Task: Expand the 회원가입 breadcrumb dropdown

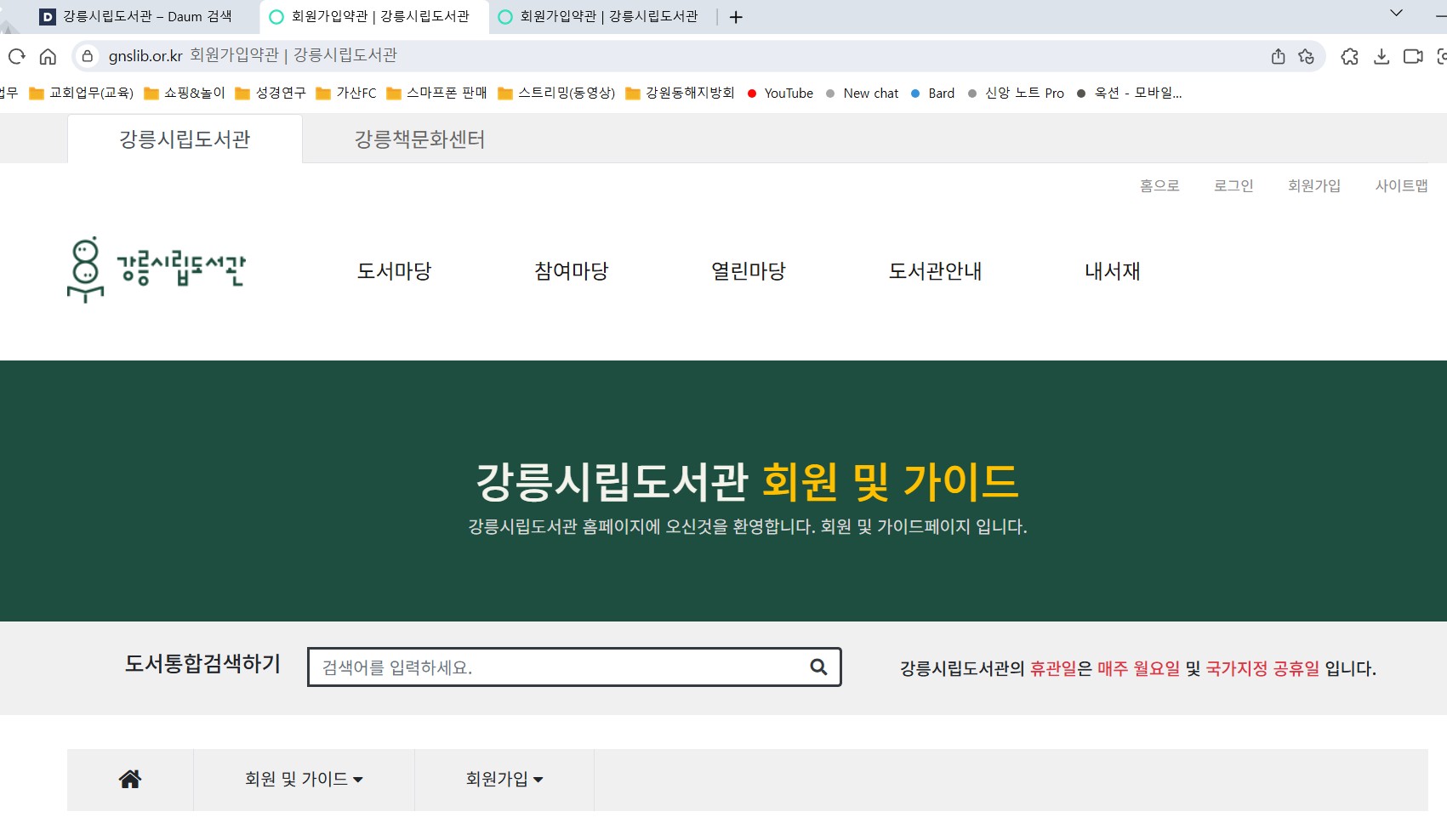Action: pos(504,779)
